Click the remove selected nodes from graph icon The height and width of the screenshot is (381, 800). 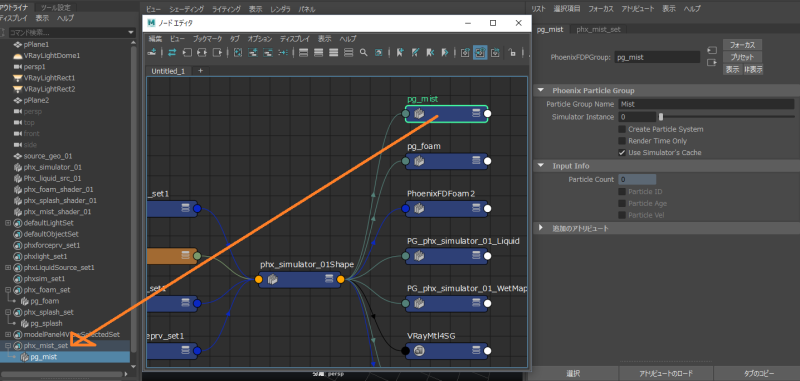[267, 53]
